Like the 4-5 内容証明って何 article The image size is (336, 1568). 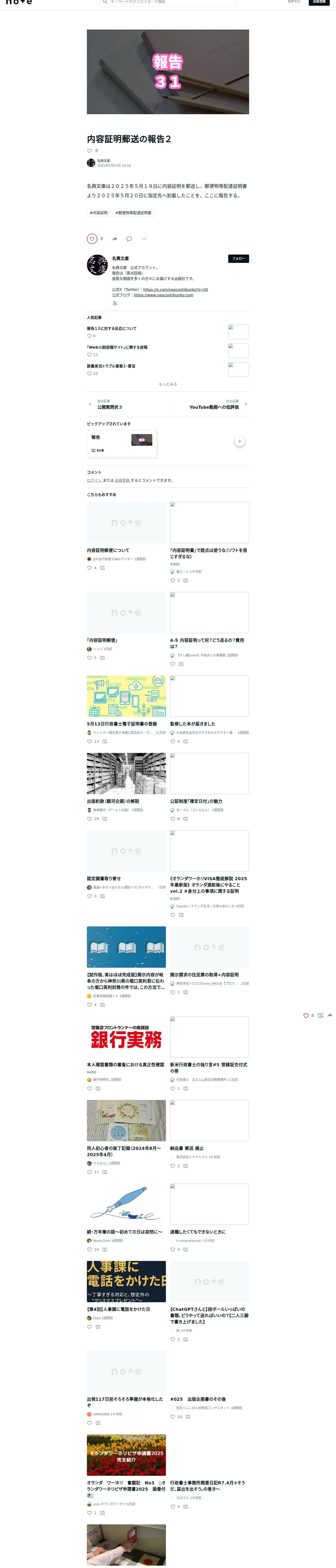[x=172, y=664]
